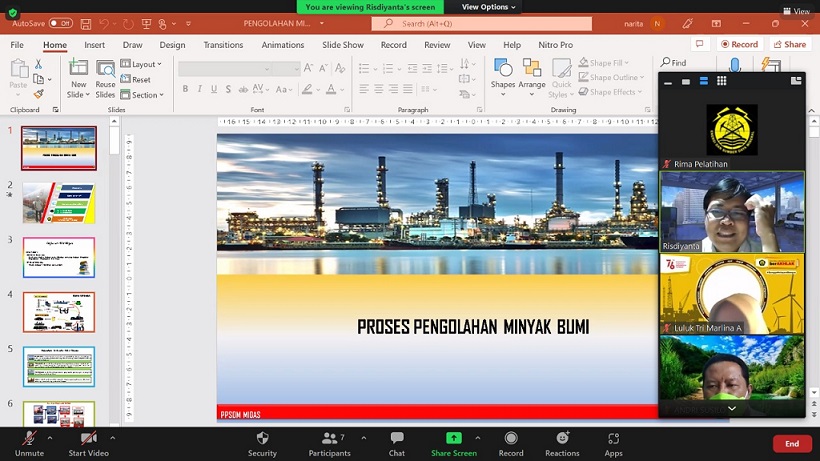This screenshot has height=461, width=820.
Task: Expand the View Options dropdown
Action: click(x=488, y=7)
